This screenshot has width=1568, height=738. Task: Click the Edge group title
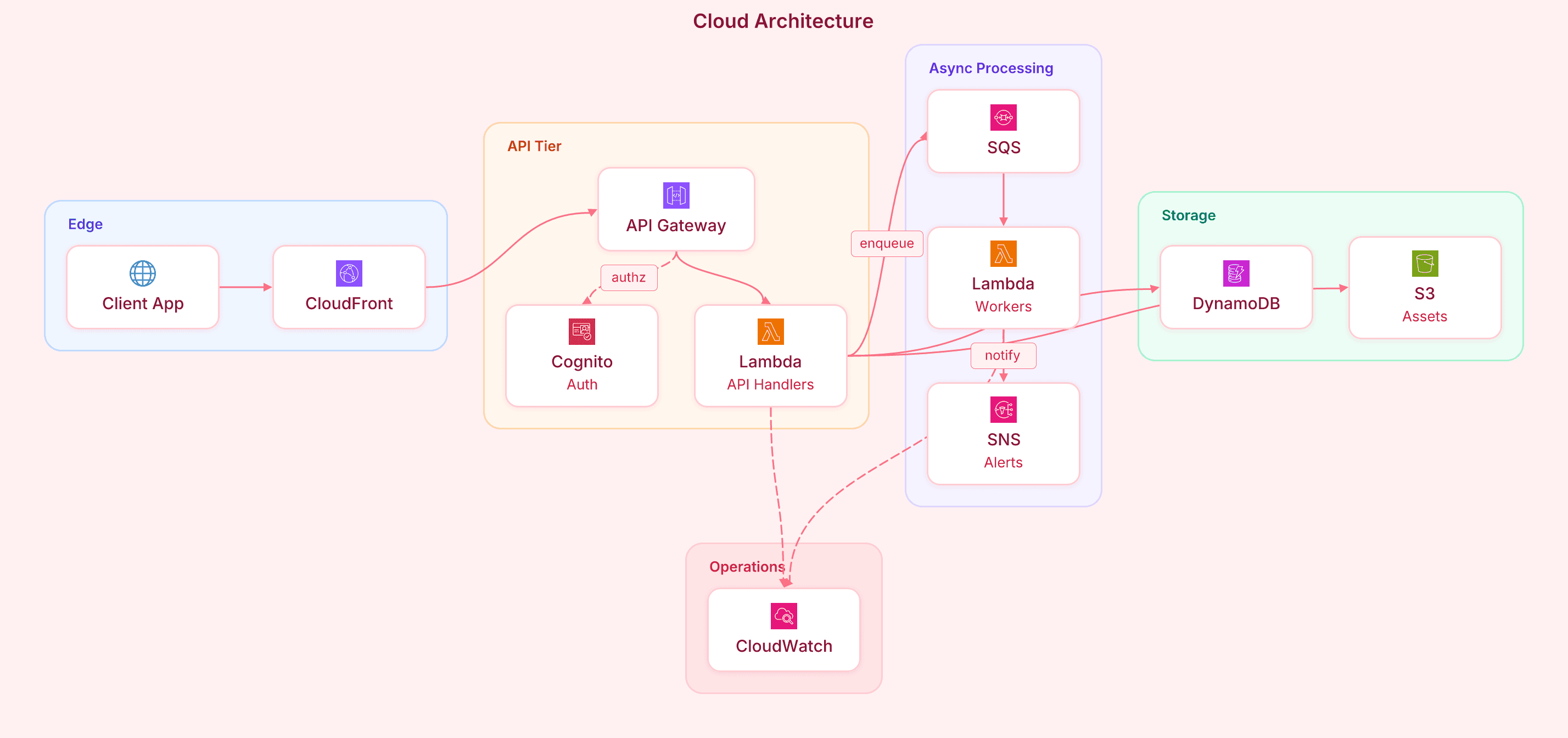coord(85,224)
